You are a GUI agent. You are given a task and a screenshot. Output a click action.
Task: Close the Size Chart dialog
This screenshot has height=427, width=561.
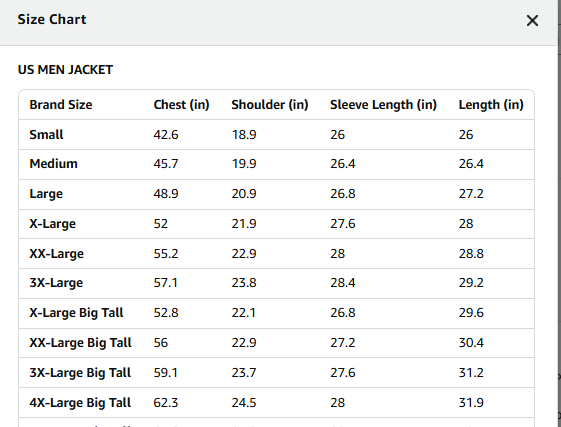[x=532, y=20]
